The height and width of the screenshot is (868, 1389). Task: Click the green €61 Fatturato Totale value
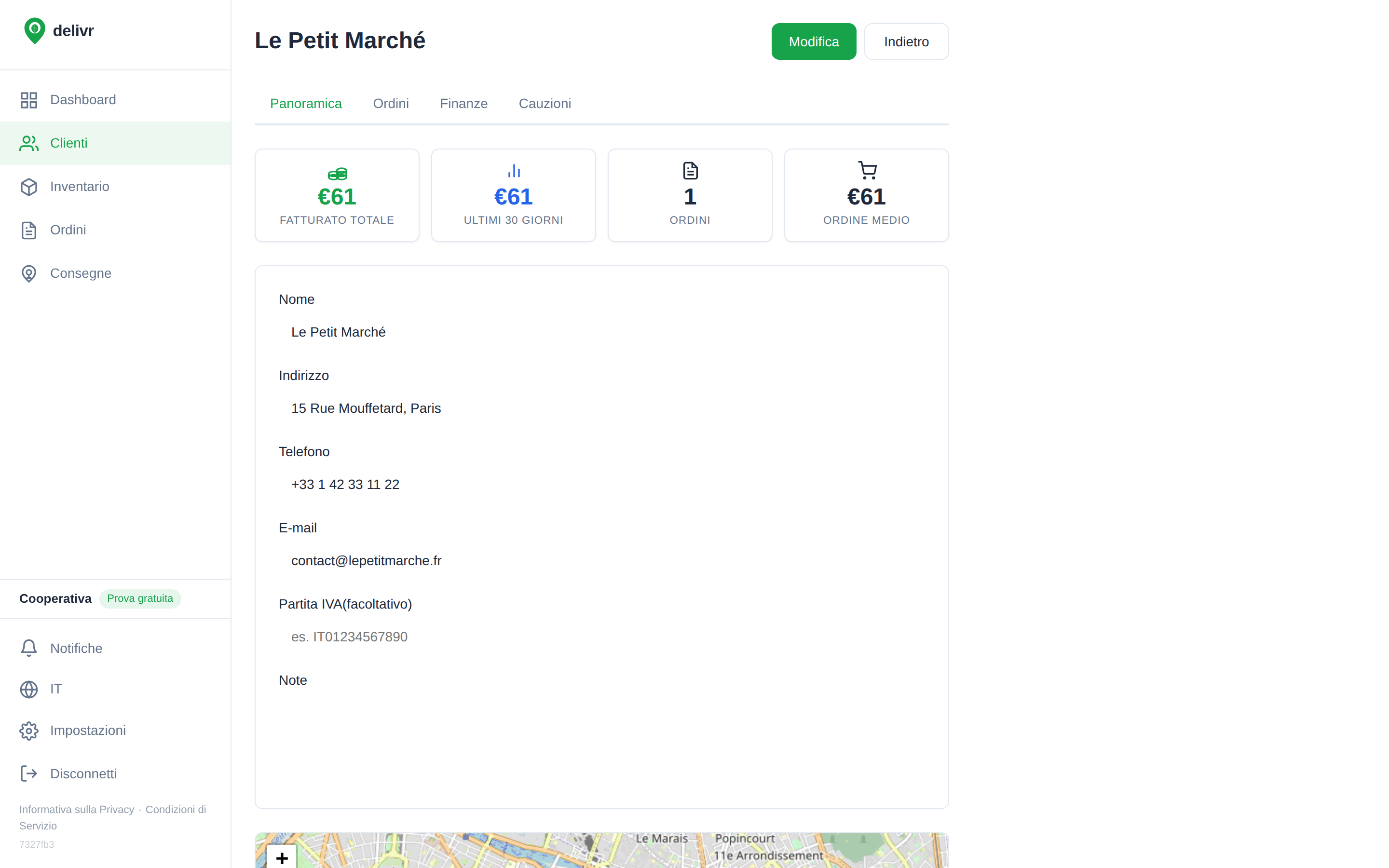(x=337, y=197)
